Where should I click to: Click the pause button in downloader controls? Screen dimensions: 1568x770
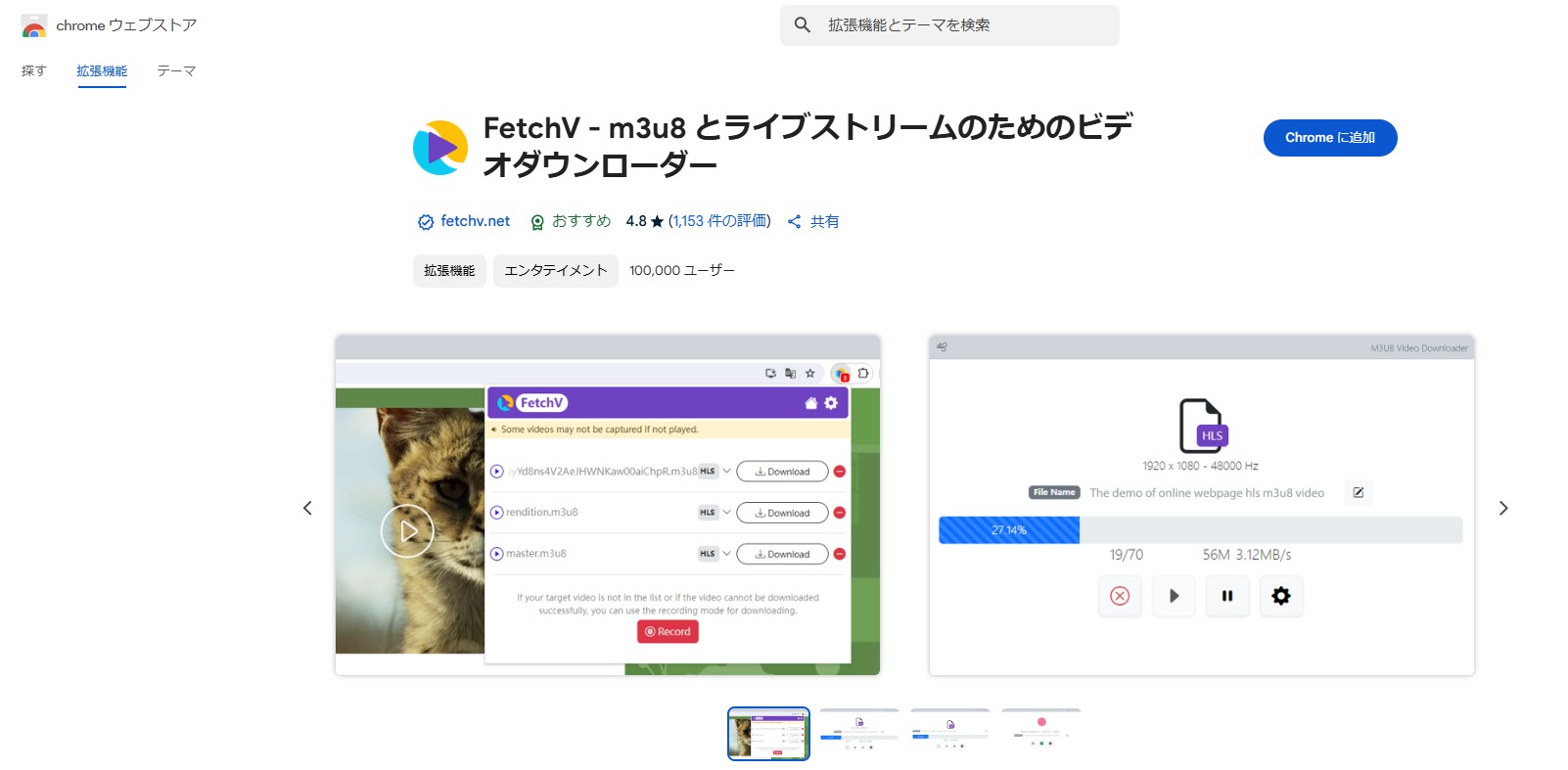click(x=1227, y=596)
